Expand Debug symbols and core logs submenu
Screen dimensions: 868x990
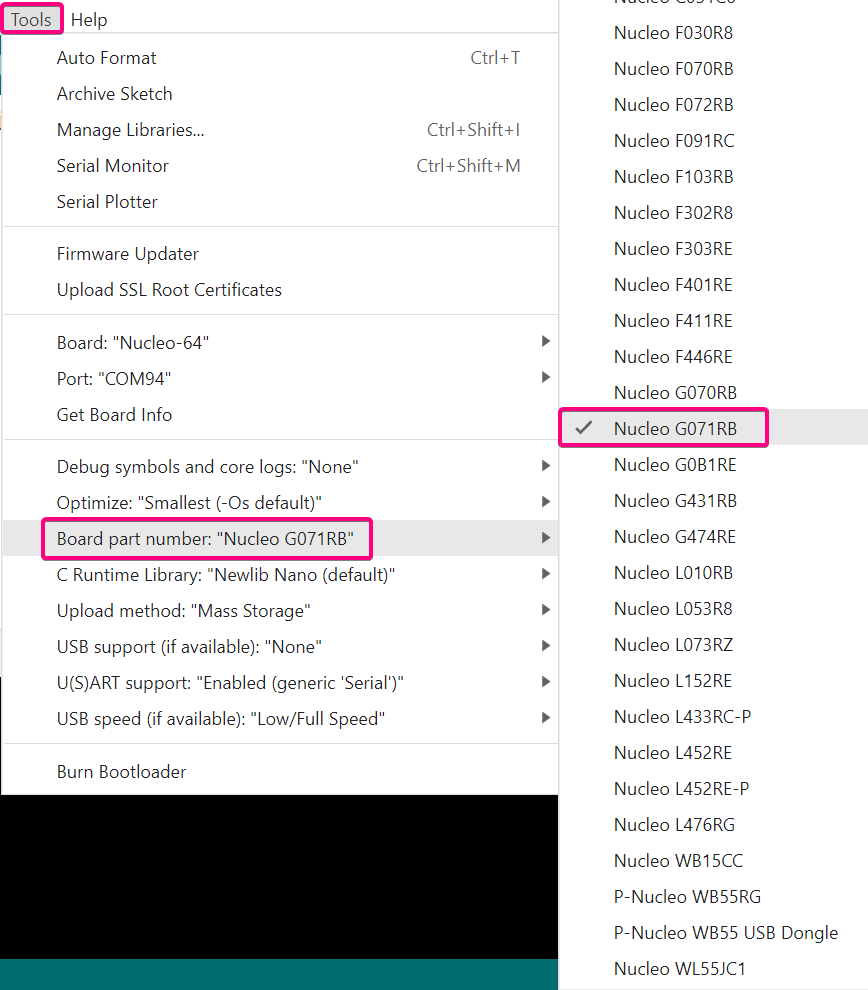tap(281, 467)
